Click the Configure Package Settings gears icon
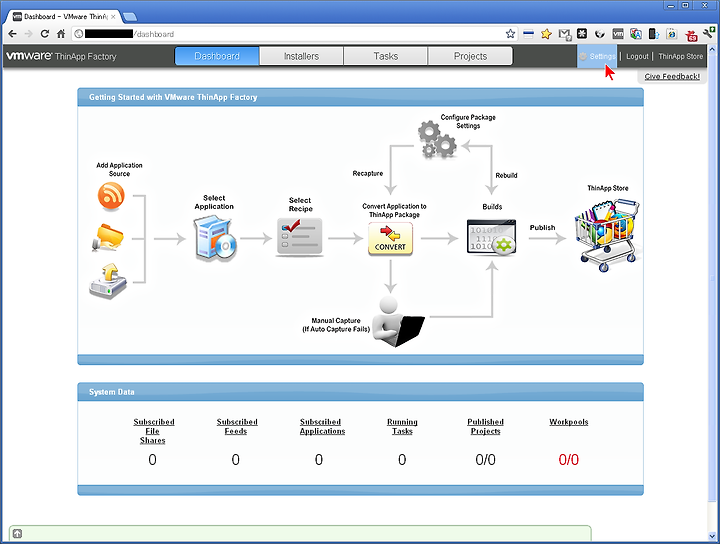 [437, 140]
